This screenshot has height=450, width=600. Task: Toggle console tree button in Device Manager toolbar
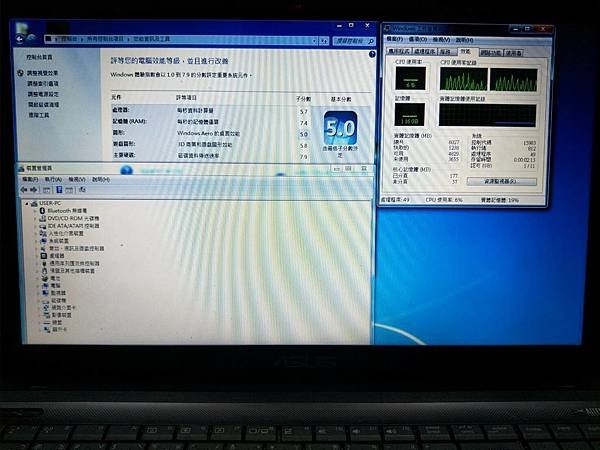point(46,190)
